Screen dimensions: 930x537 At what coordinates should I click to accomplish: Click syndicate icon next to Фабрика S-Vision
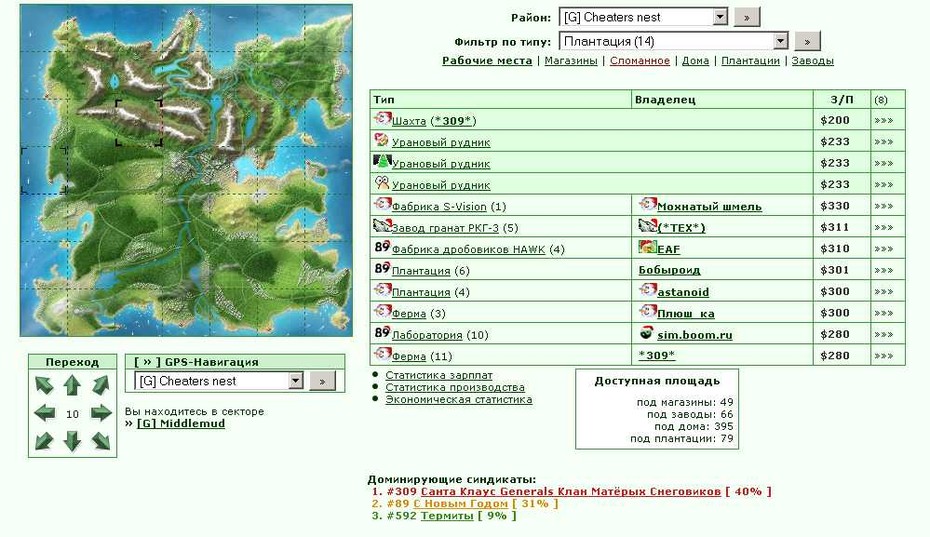382,205
